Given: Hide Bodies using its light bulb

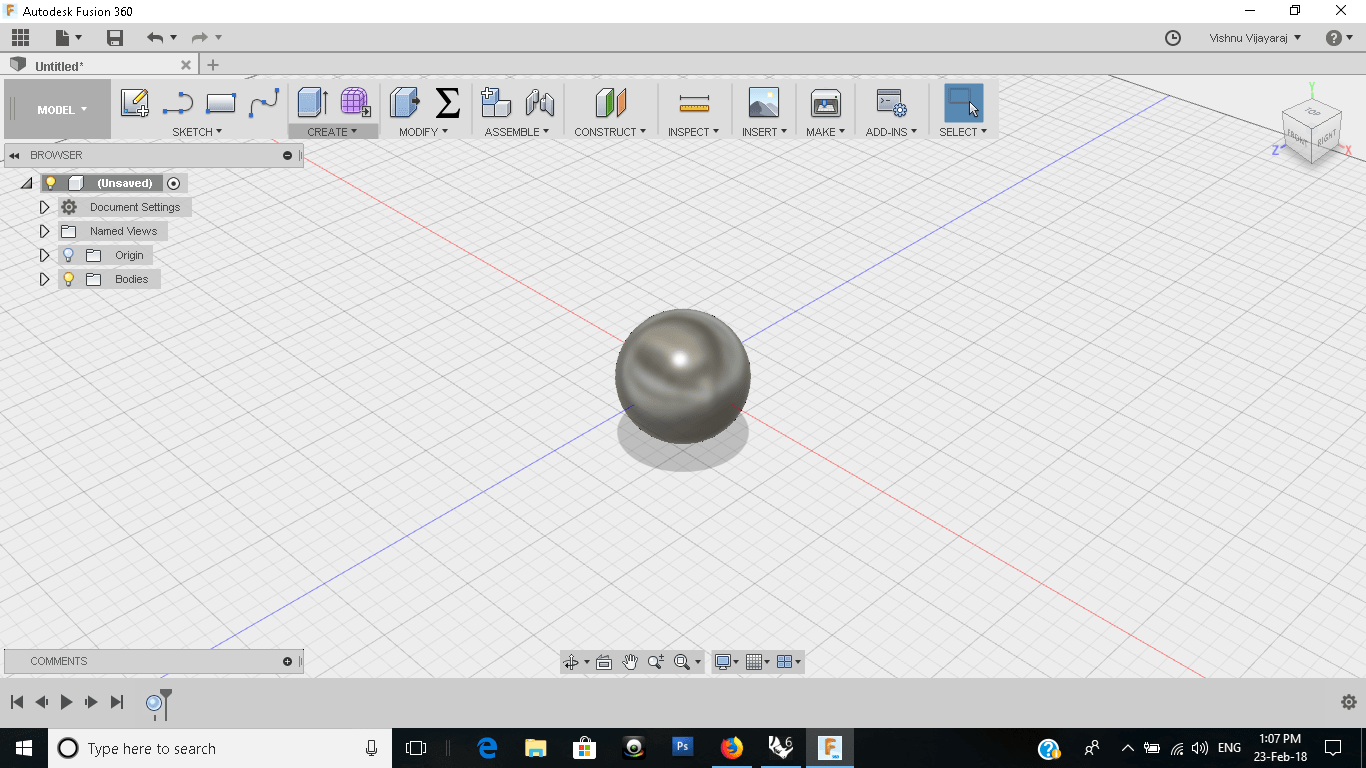Looking at the screenshot, I should 69,280.
